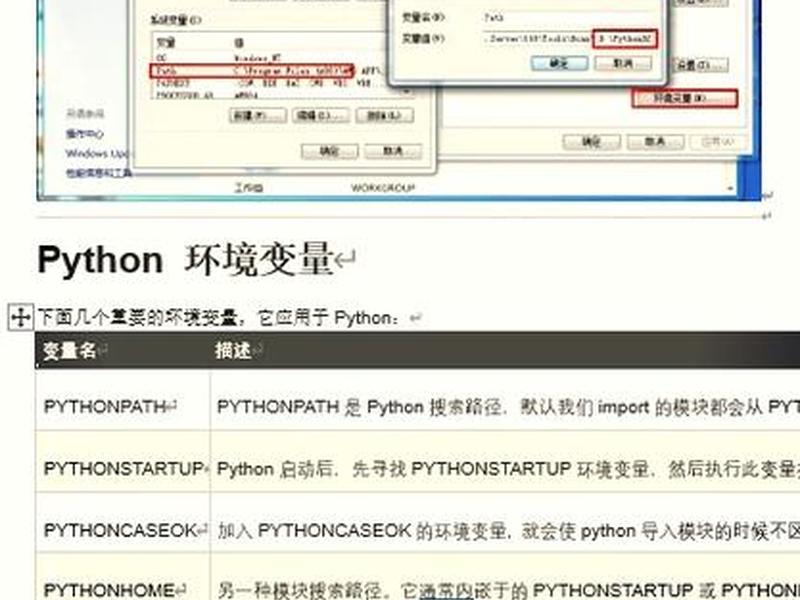Click the '编辑' button in embedded screenshot
This screenshot has width=800, height=600.
pos(321,116)
